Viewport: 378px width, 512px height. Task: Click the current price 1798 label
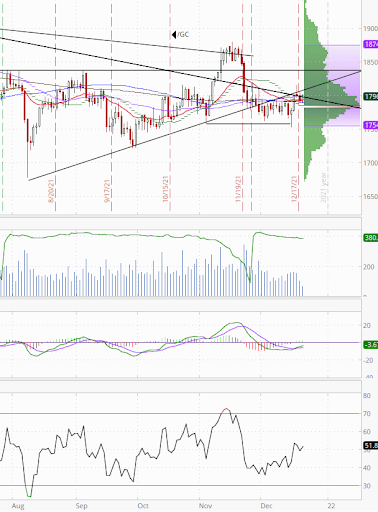pos(371,97)
